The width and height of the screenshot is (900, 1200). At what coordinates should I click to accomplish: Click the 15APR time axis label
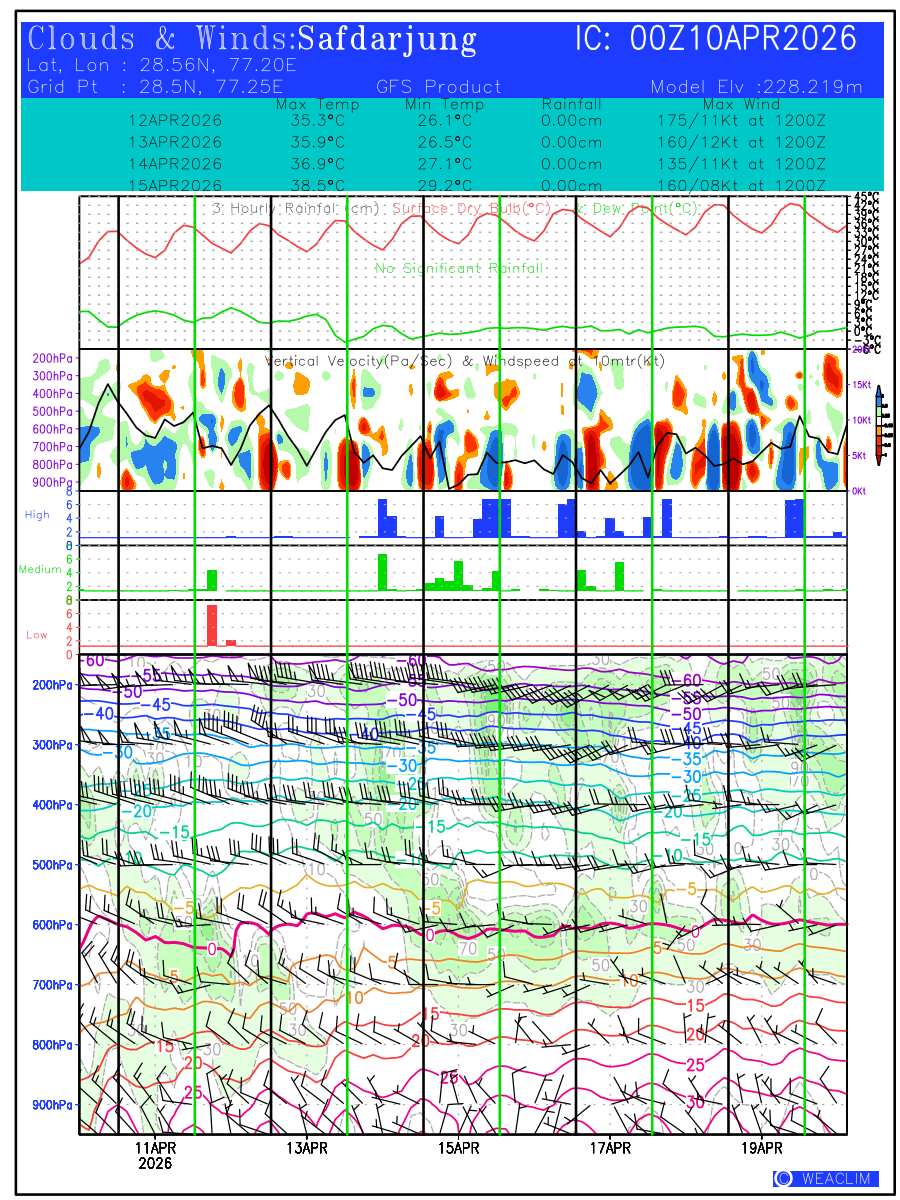pos(459,1148)
